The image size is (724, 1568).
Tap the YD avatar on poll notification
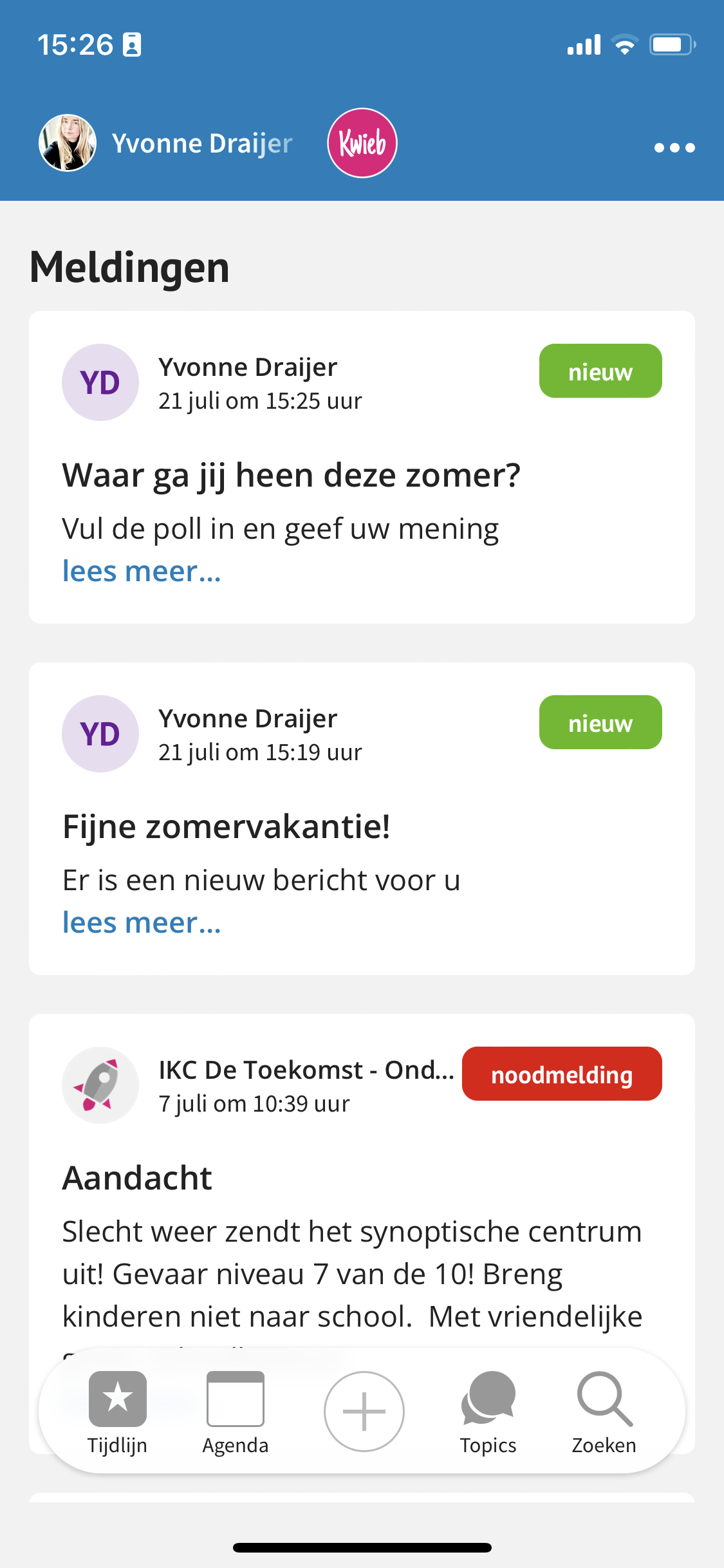100,382
